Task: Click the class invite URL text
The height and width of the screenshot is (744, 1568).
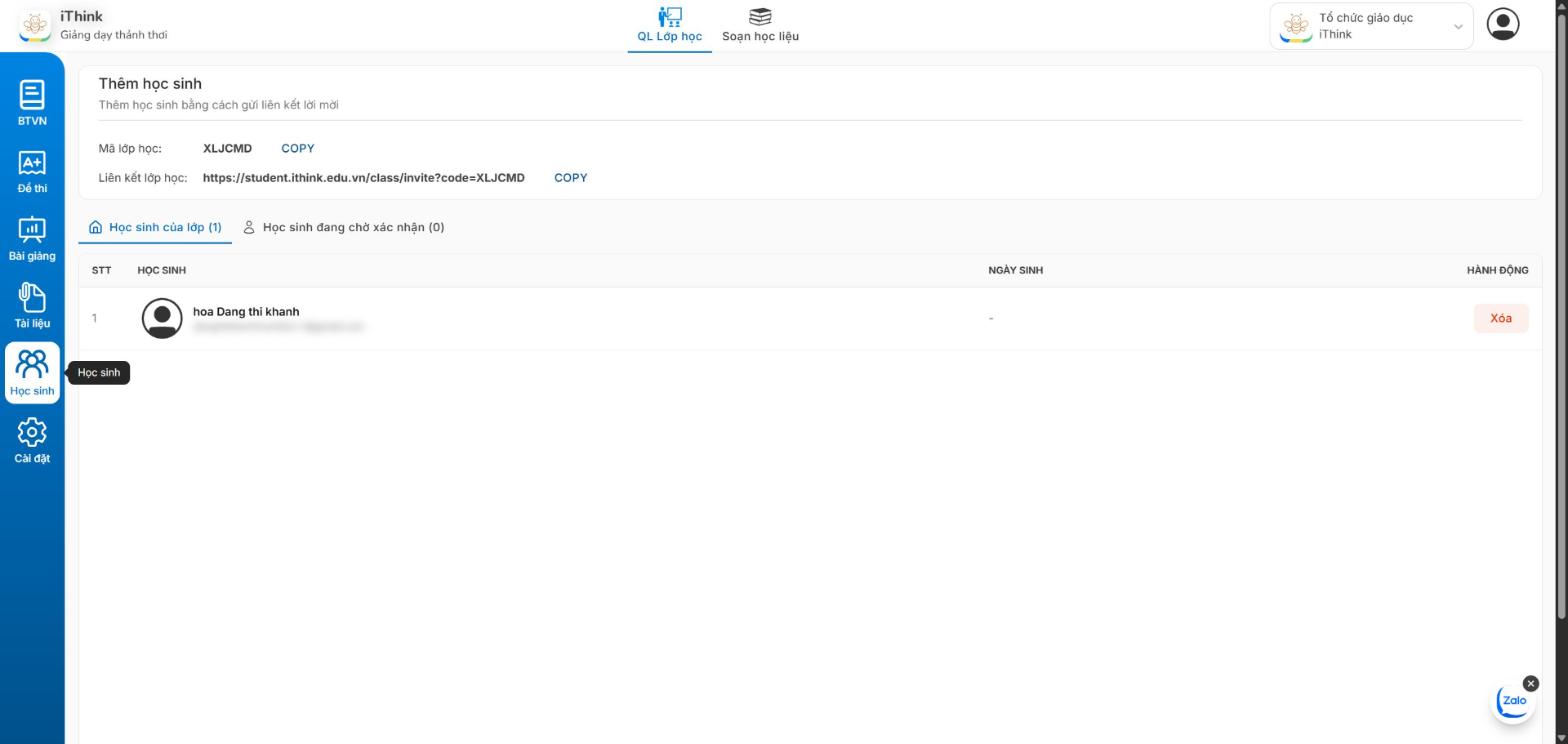Action: (x=364, y=178)
